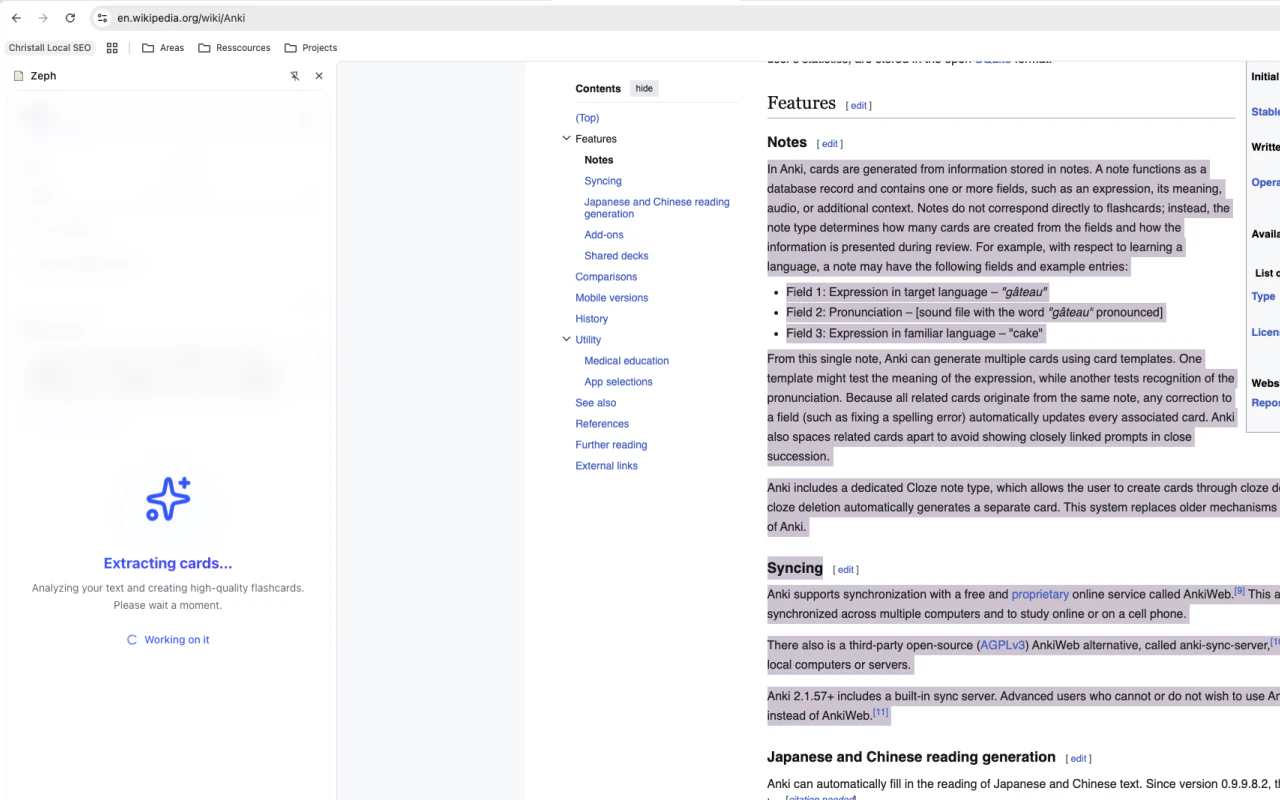
Task: Open the Areas bookmark folder
Action: (x=163, y=48)
